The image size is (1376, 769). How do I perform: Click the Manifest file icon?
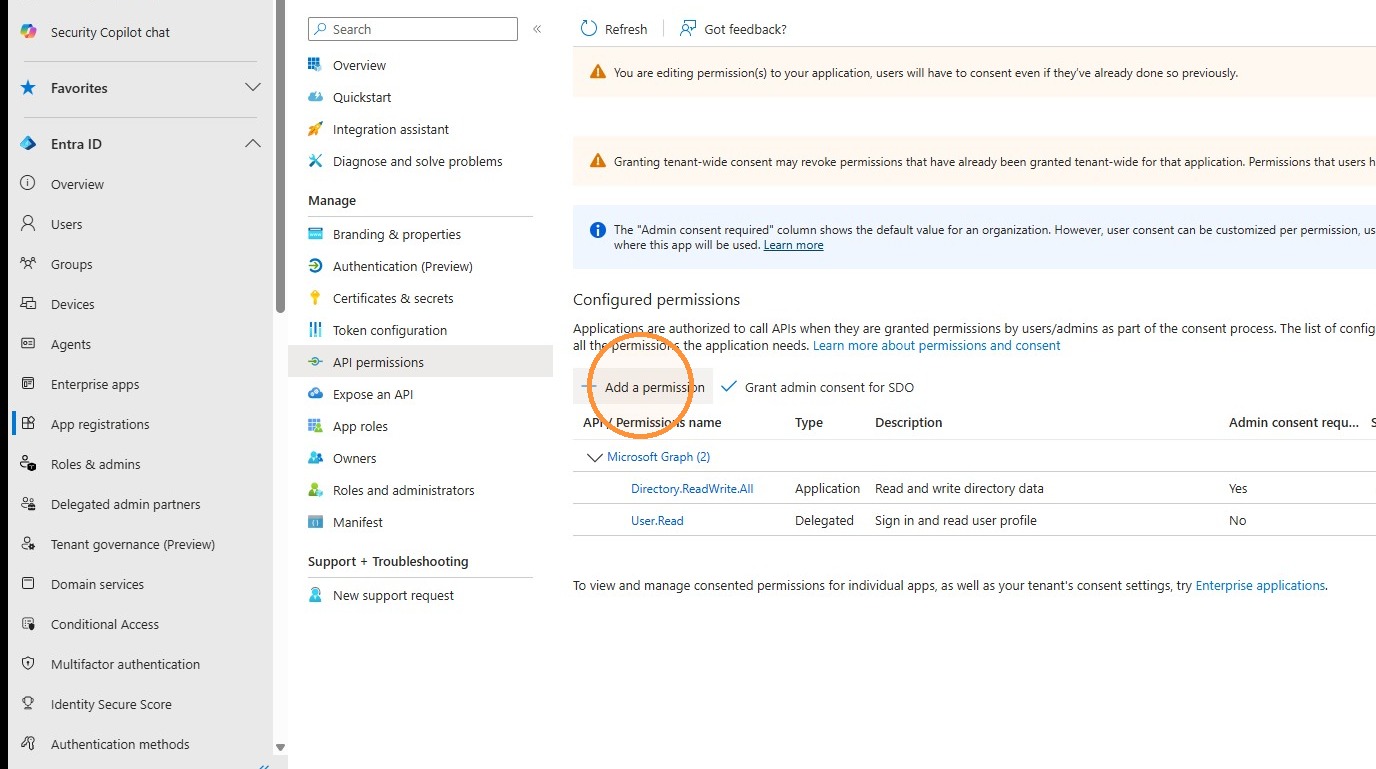click(x=316, y=522)
